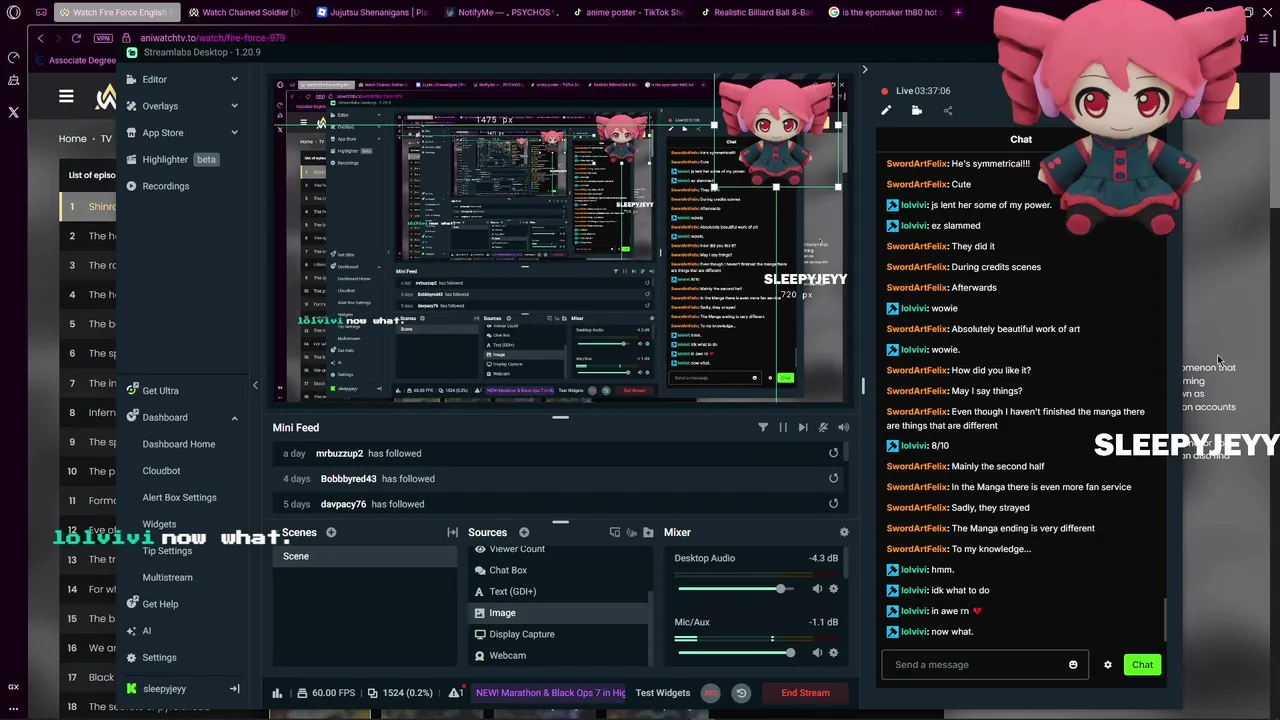
Task: Mute Mic/Aux speaker toggle
Action: tap(817, 653)
